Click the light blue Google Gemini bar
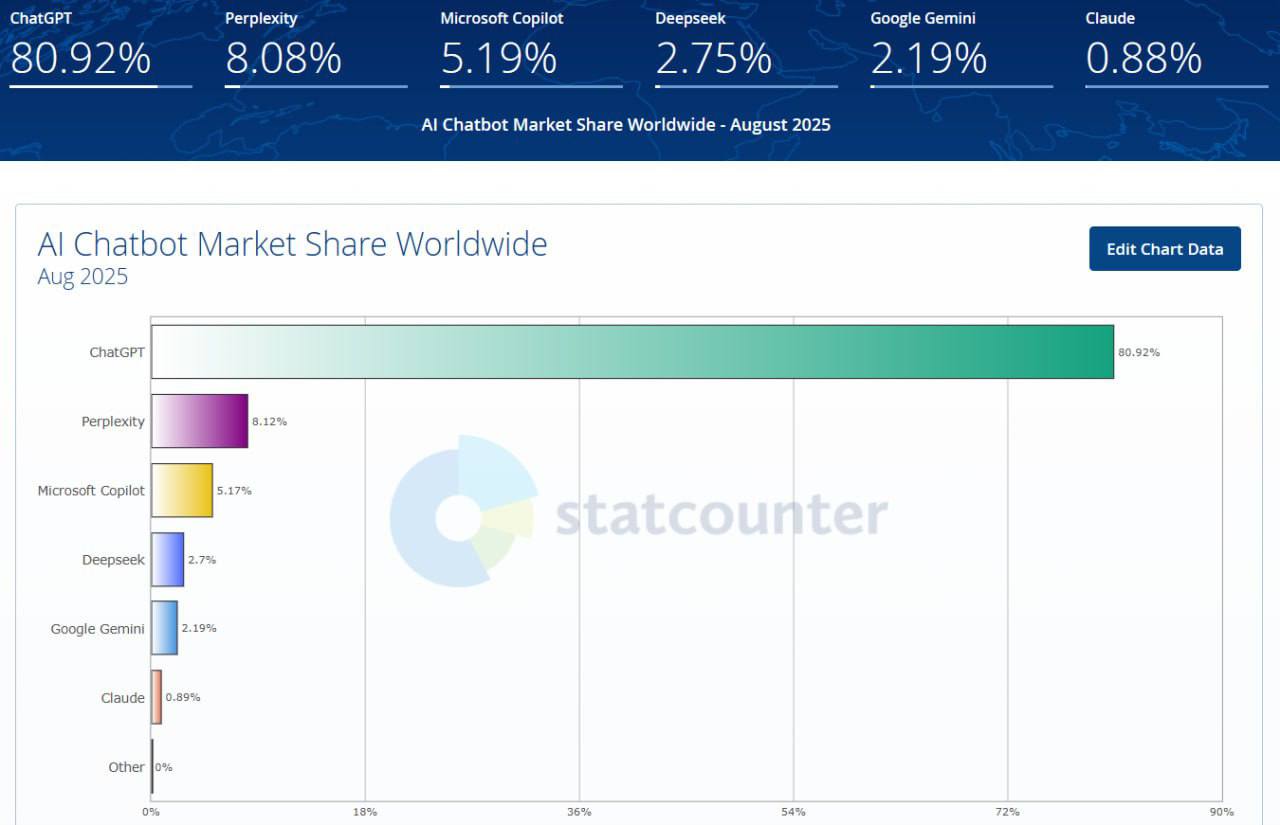Viewport: 1280px width, 825px height. pyautogui.click(x=165, y=628)
